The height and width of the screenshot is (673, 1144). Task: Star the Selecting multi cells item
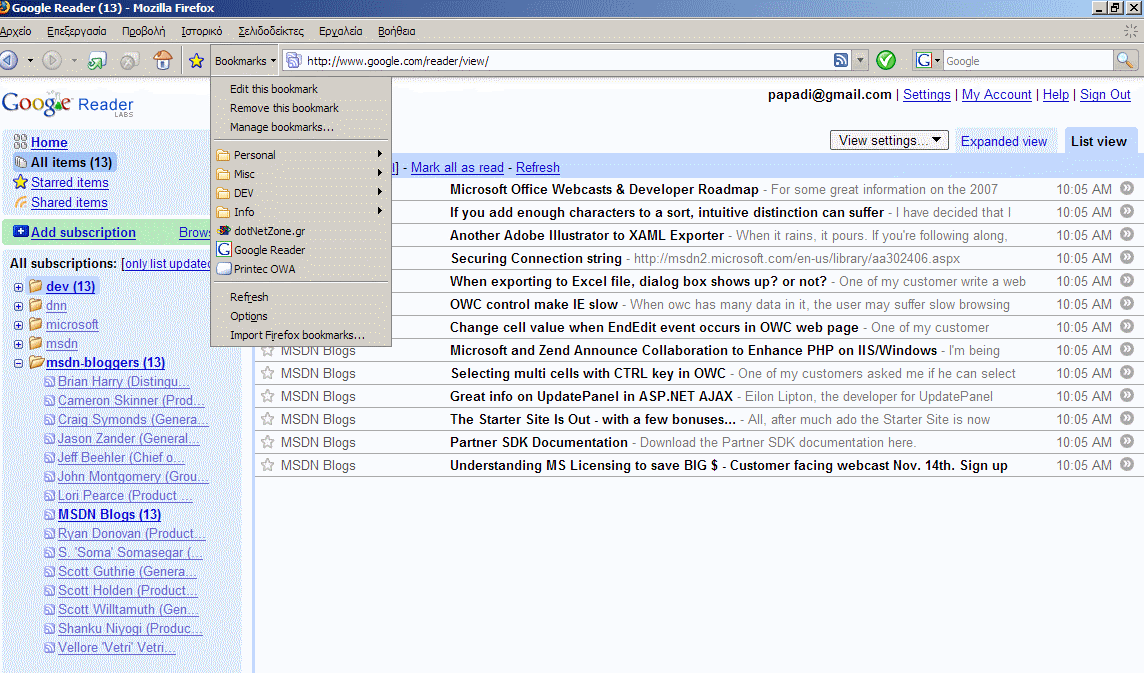point(268,373)
